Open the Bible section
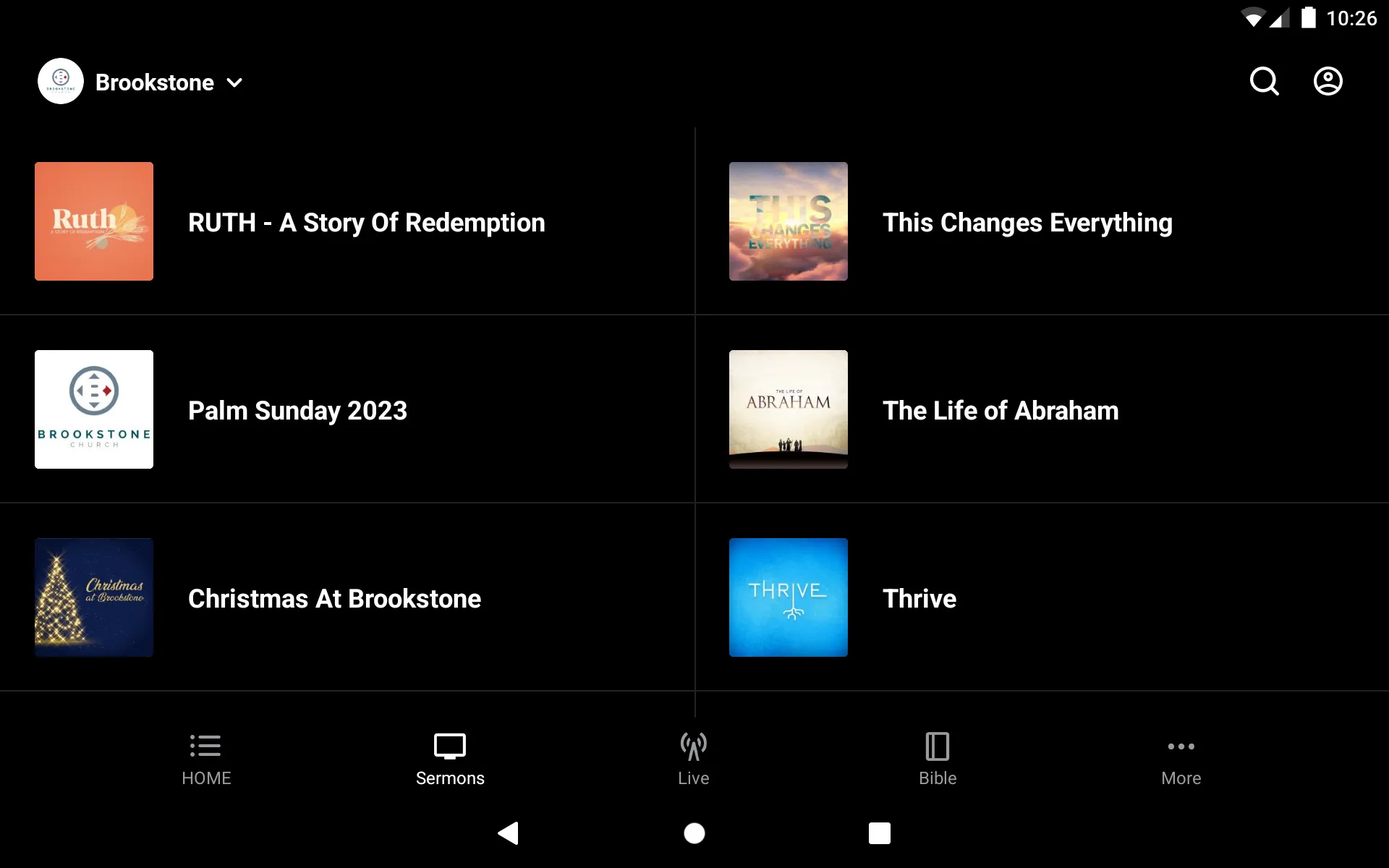Viewport: 1389px width, 868px height. (x=937, y=759)
